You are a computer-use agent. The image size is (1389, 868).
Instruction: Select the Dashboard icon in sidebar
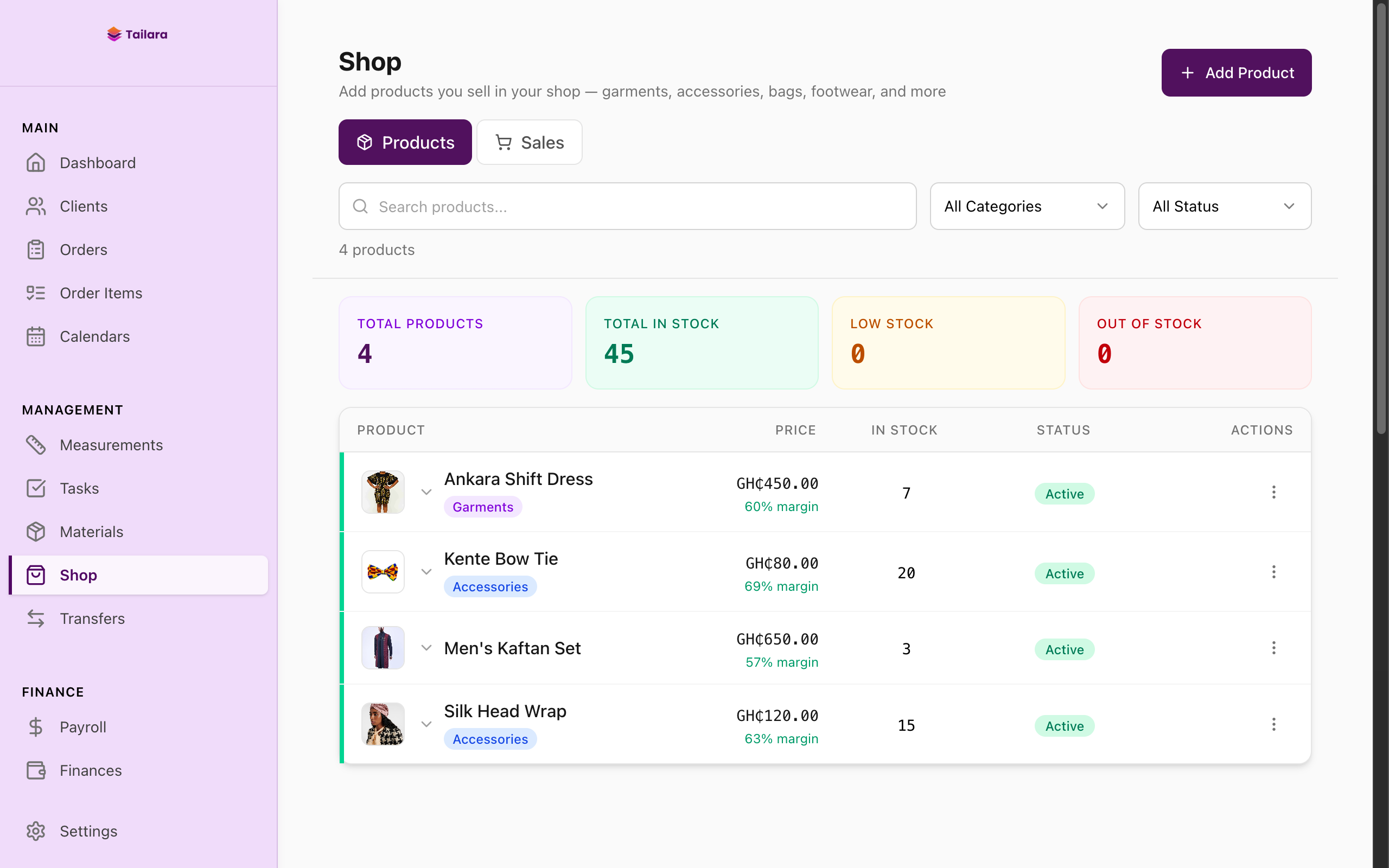tap(36, 162)
